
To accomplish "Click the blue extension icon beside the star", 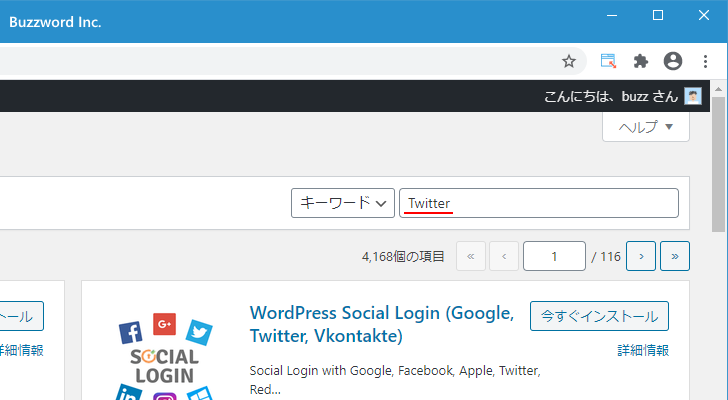I will pos(608,61).
